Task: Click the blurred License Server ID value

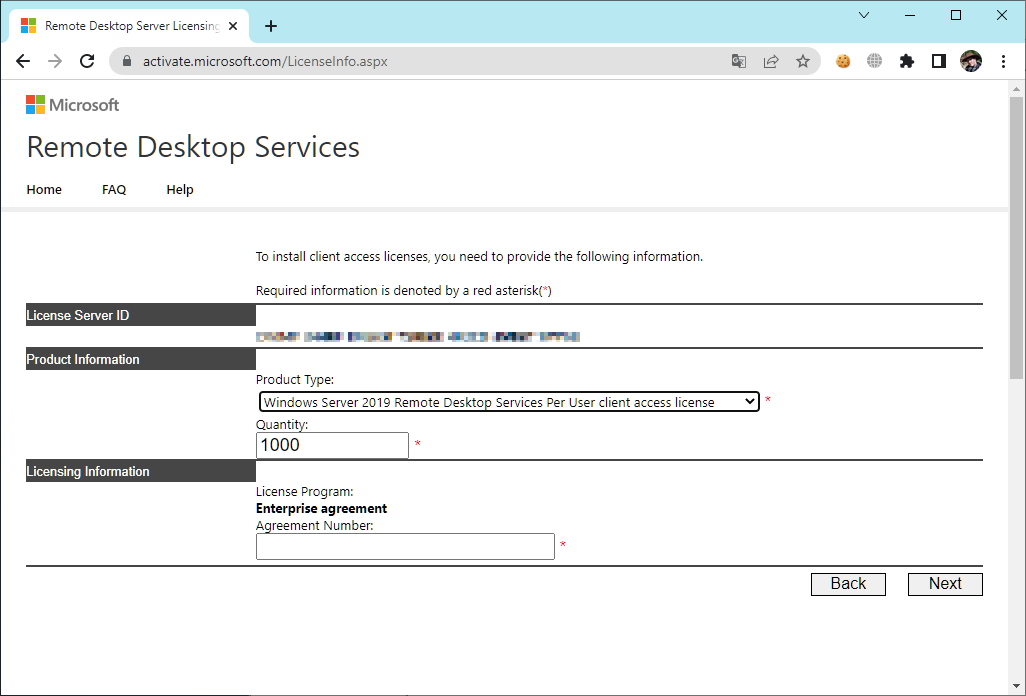Action: click(x=417, y=337)
